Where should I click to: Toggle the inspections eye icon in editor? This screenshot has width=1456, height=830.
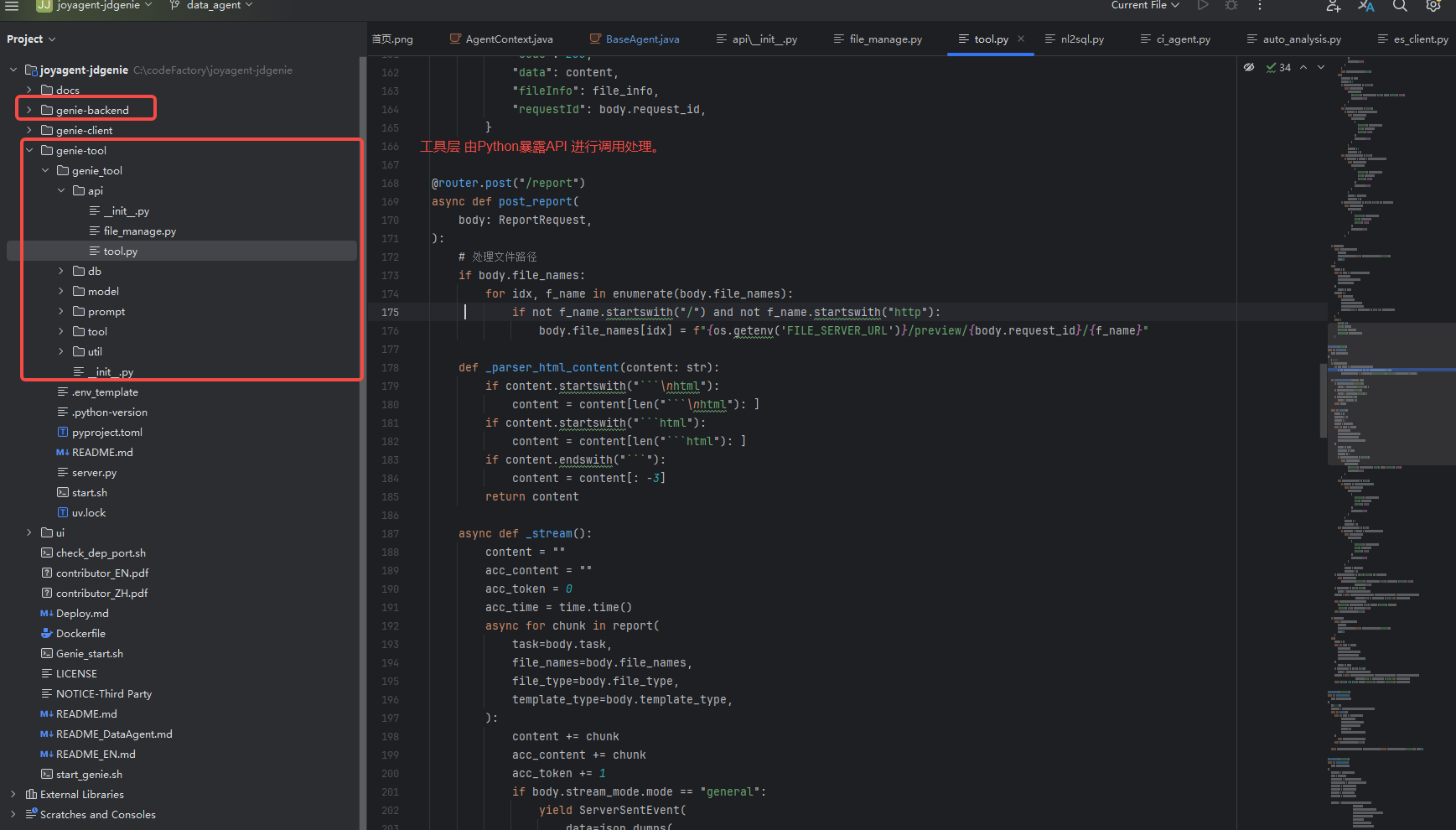click(1249, 67)
